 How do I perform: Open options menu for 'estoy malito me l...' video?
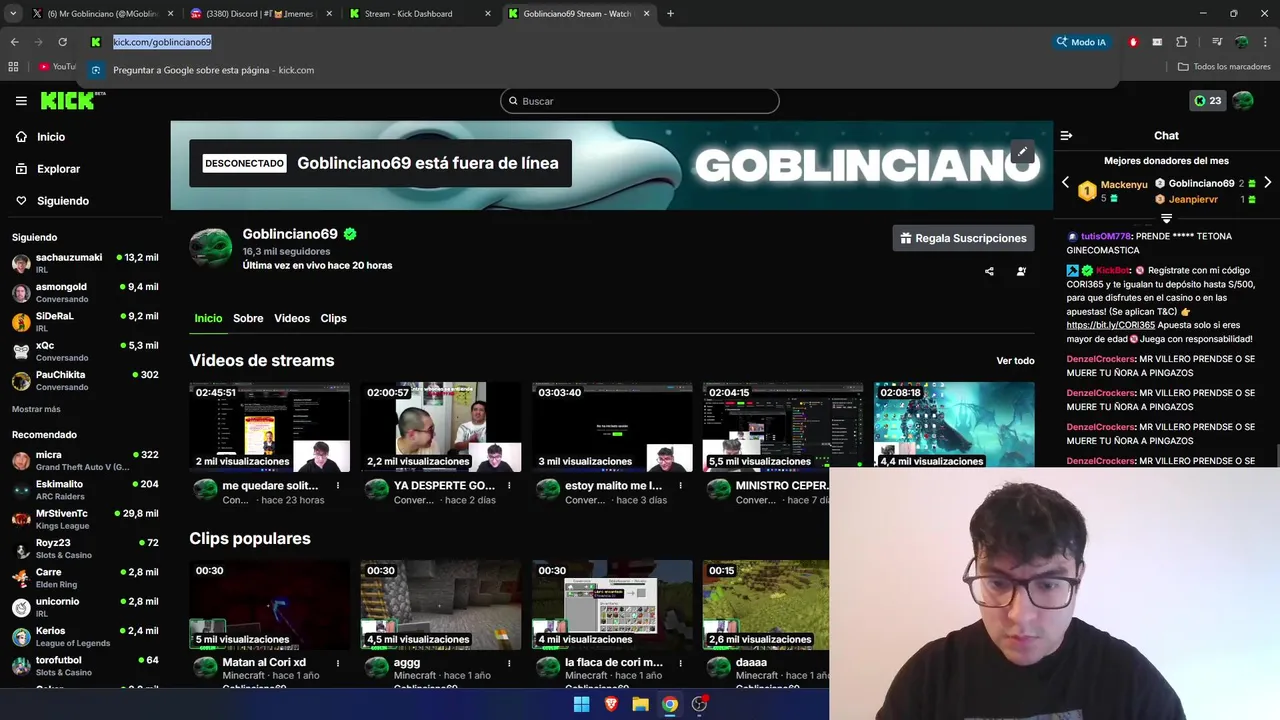coord(680,486)
